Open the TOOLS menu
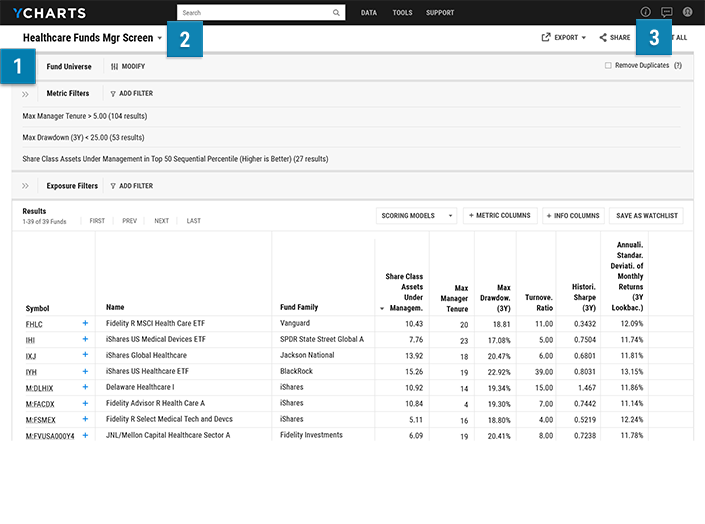Image resolution: width=705 pixels, height=524 pixels. (x=402, y=13)
